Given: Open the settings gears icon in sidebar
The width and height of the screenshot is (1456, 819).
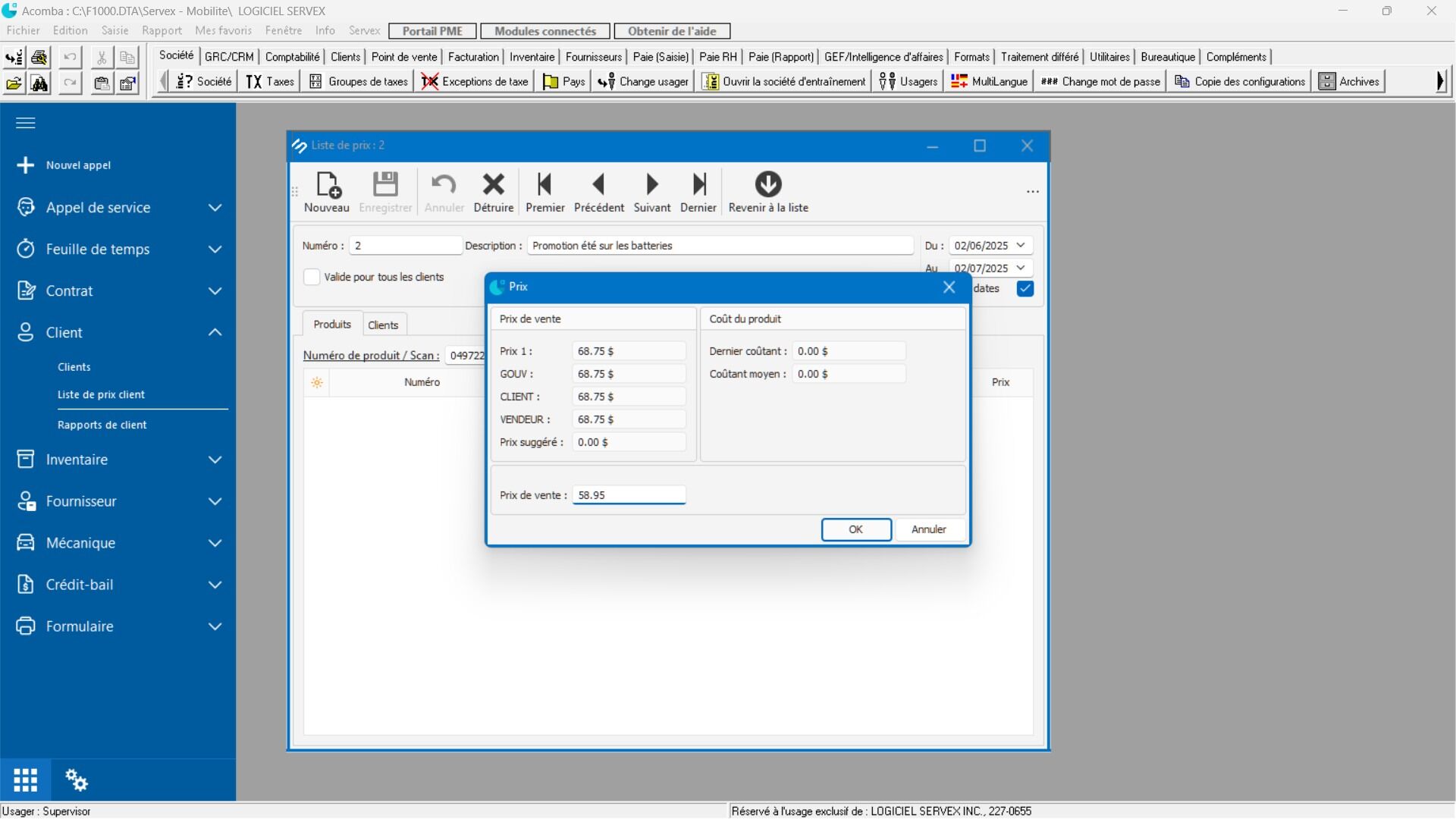Looking at the screenshot, I should [x=76, y=780].
